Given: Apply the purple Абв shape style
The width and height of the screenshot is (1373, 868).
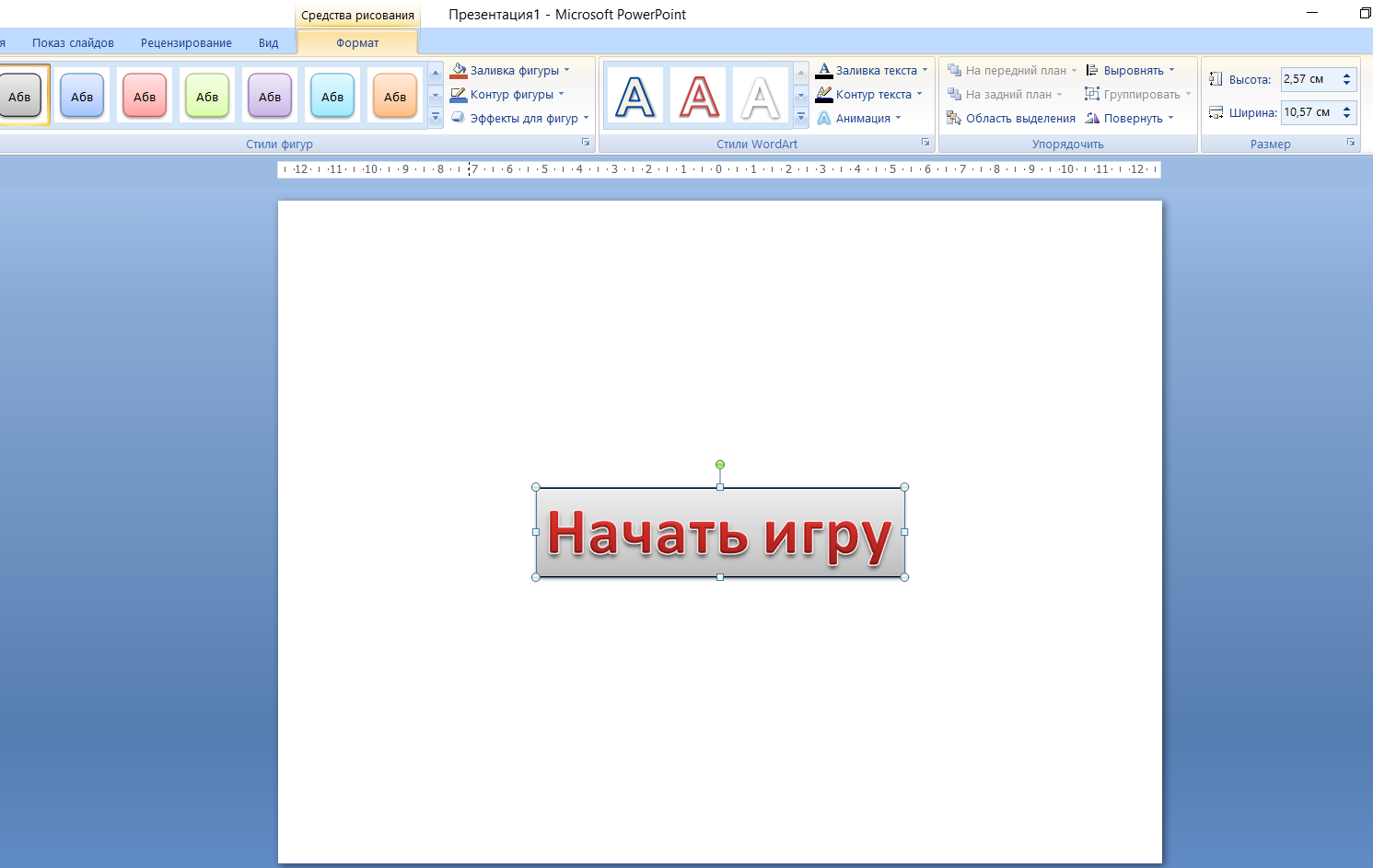Looking at the screenshot, I should tap(270, 96).
